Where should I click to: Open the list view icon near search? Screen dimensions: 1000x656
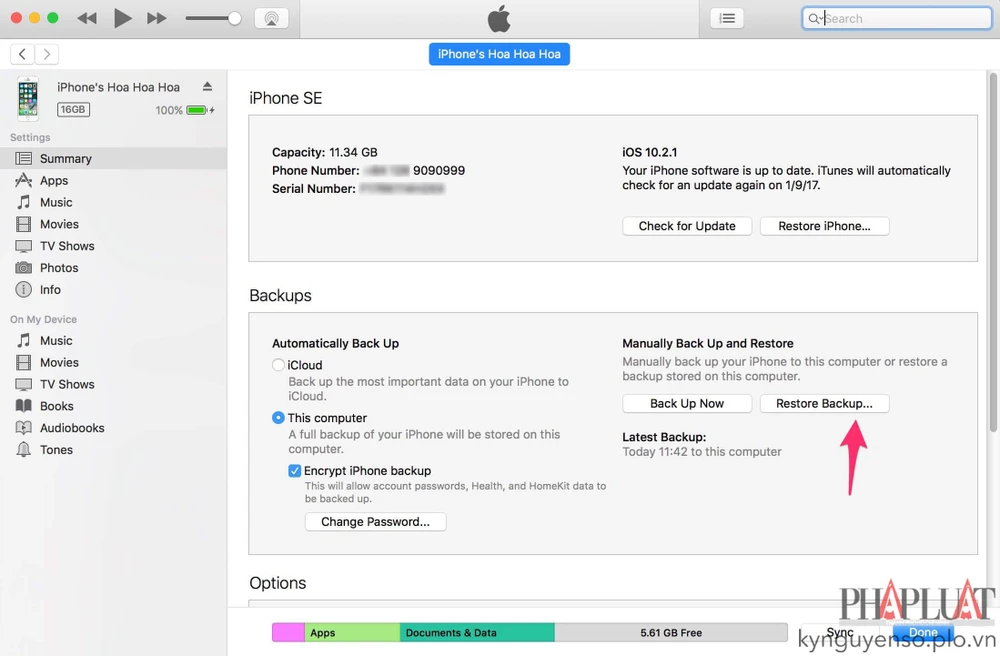[727, 18]
